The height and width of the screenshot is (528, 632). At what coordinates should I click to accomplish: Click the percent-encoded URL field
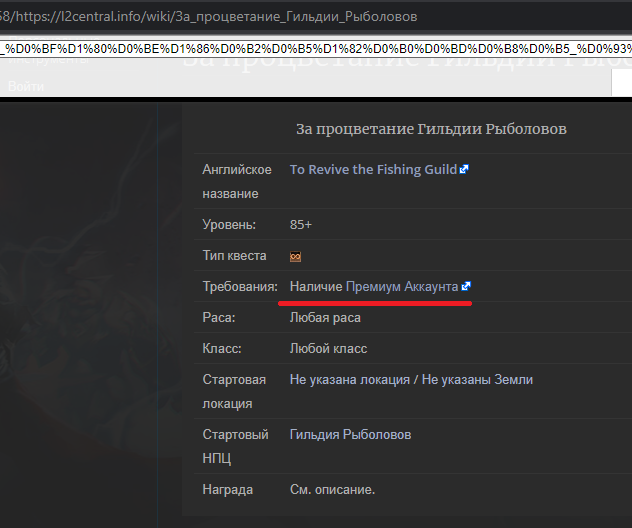coord(316,49)
